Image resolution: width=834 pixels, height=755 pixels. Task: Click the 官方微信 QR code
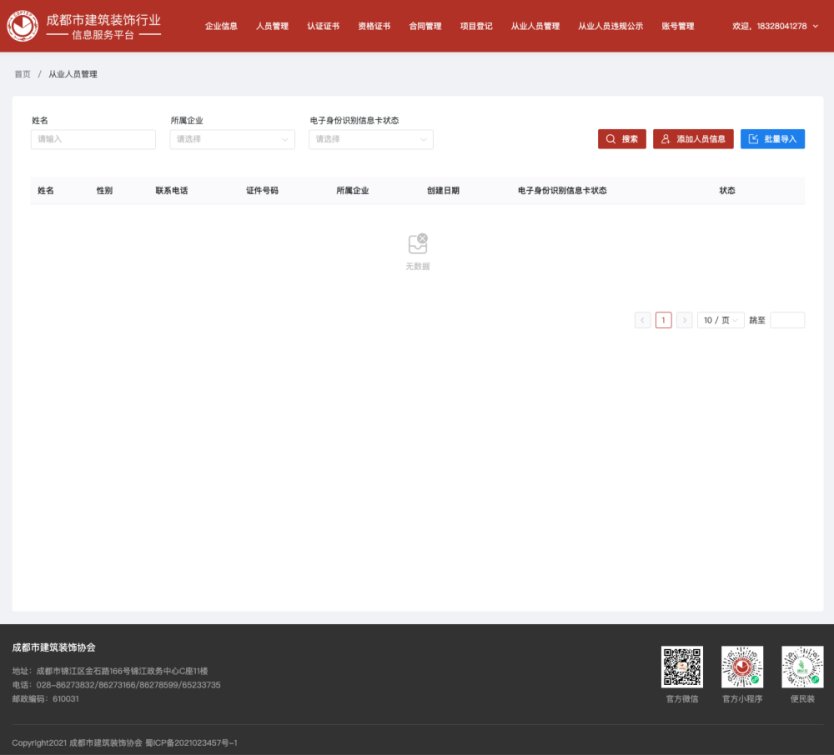coord(682,667)
